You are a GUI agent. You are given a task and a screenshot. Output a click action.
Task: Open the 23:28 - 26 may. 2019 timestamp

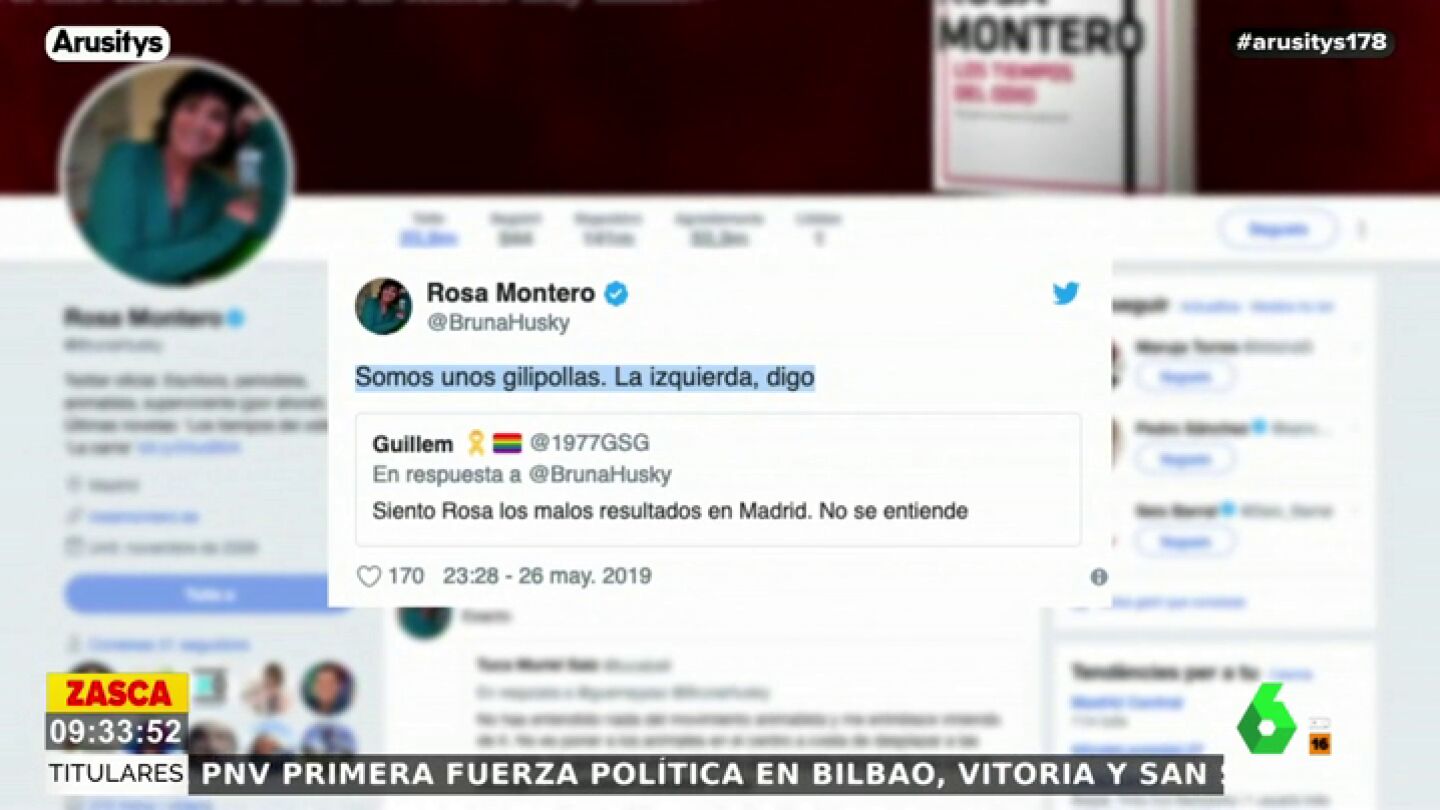tap(547, 576)
